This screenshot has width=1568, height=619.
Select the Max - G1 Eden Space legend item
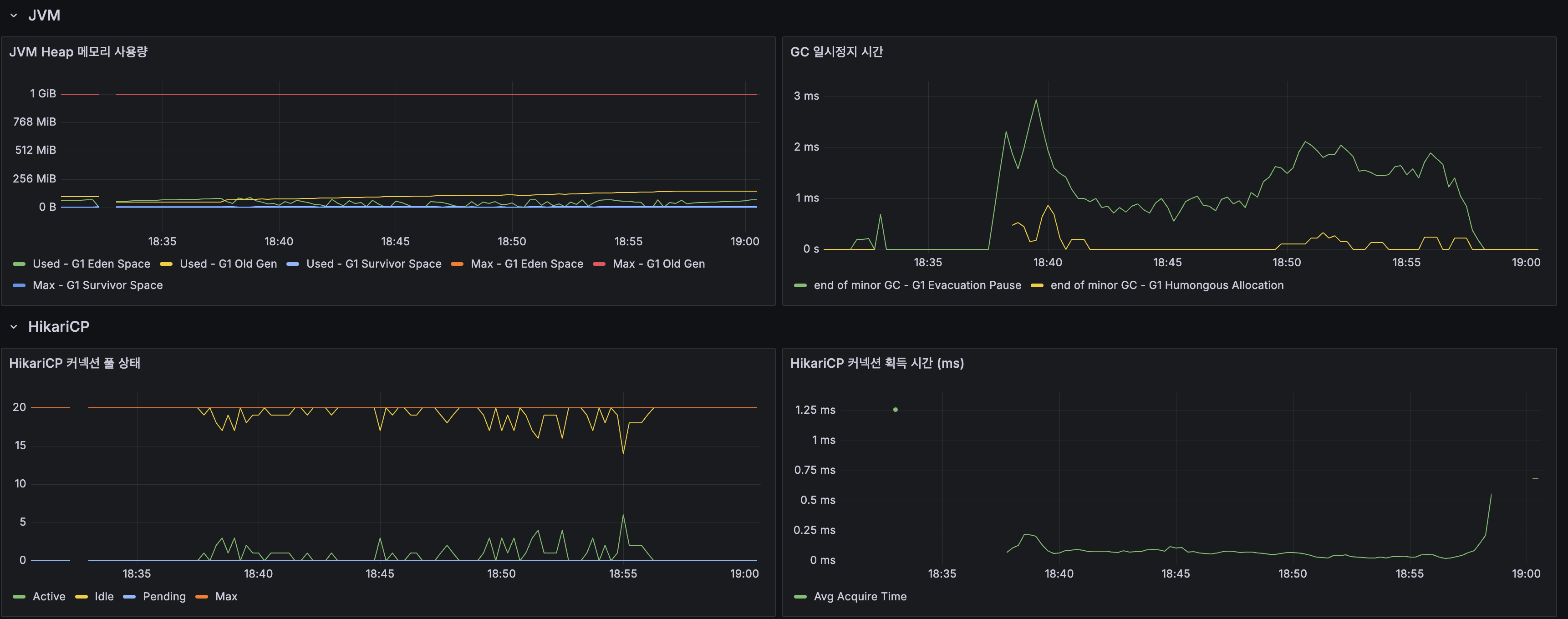[x=527, y=264]
